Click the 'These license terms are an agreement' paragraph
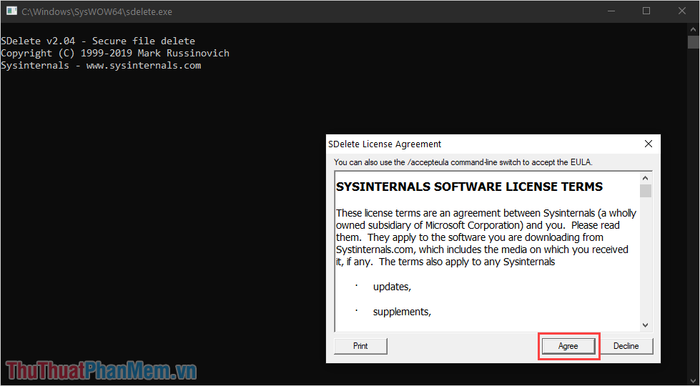The width and height of the screenshot is (700, 386). click(x=486, y=237)
